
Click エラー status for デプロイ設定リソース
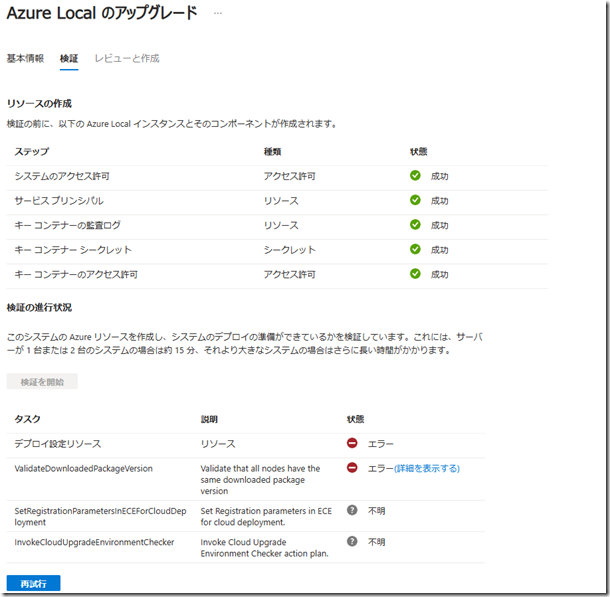click(x=380, y=444)
